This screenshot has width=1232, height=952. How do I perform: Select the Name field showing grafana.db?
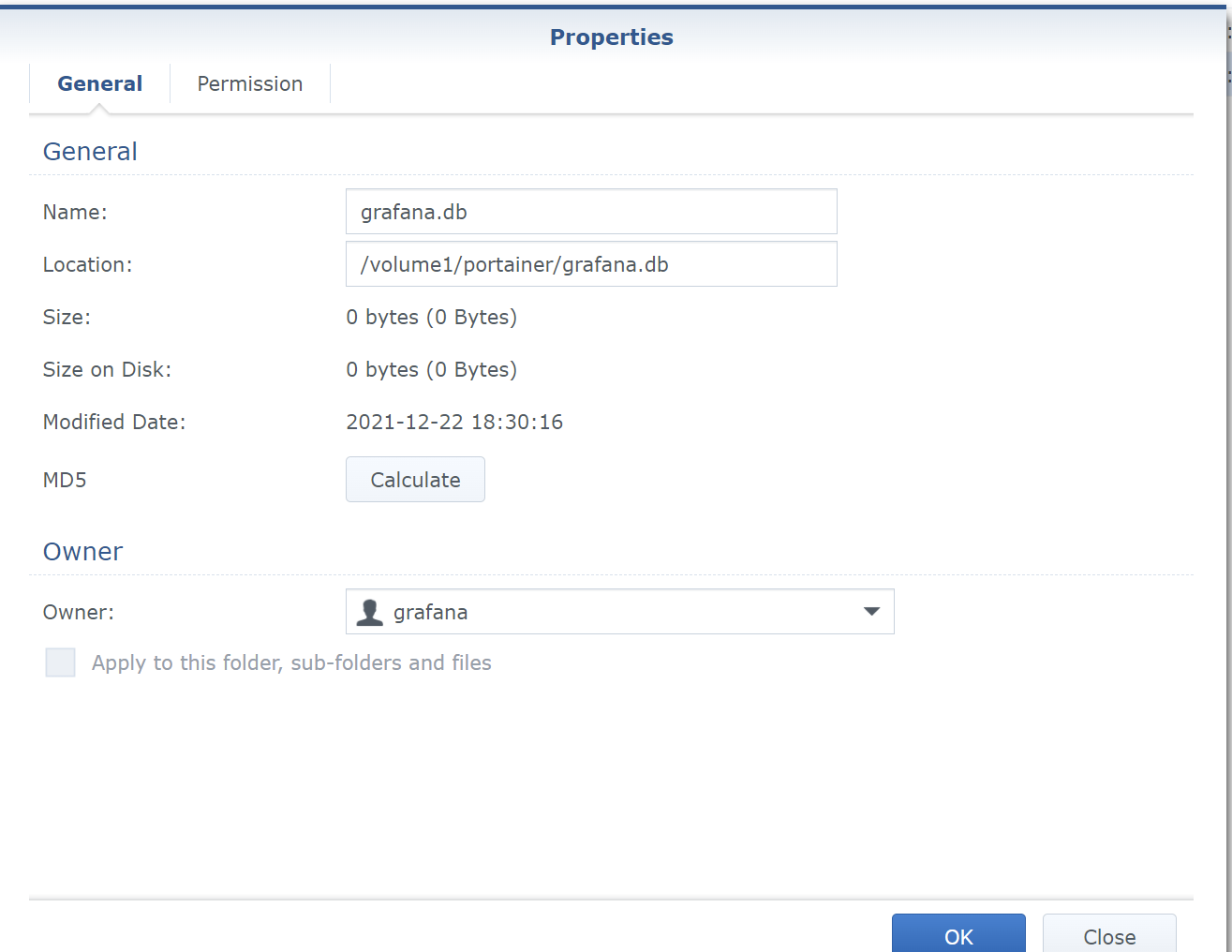pyautogui.click(x=590, y=212)
